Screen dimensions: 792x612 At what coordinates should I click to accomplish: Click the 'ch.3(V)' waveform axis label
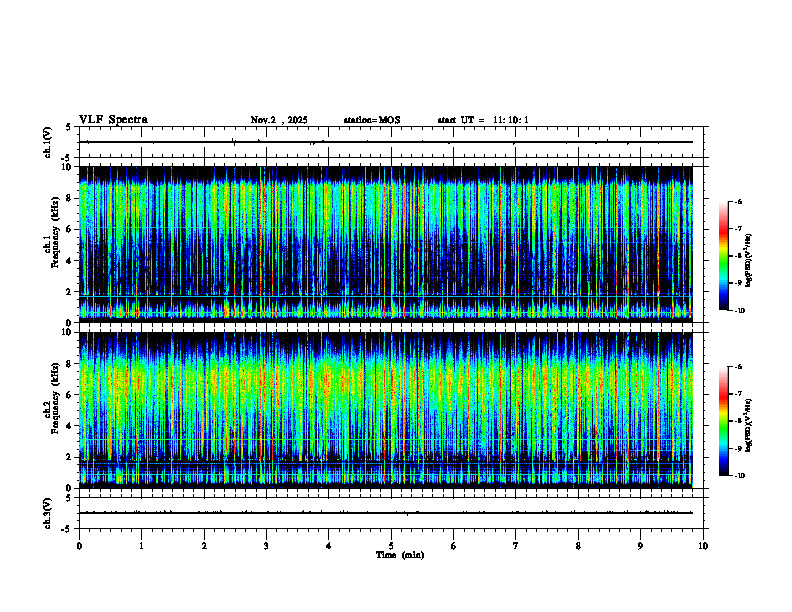[48, 513]
